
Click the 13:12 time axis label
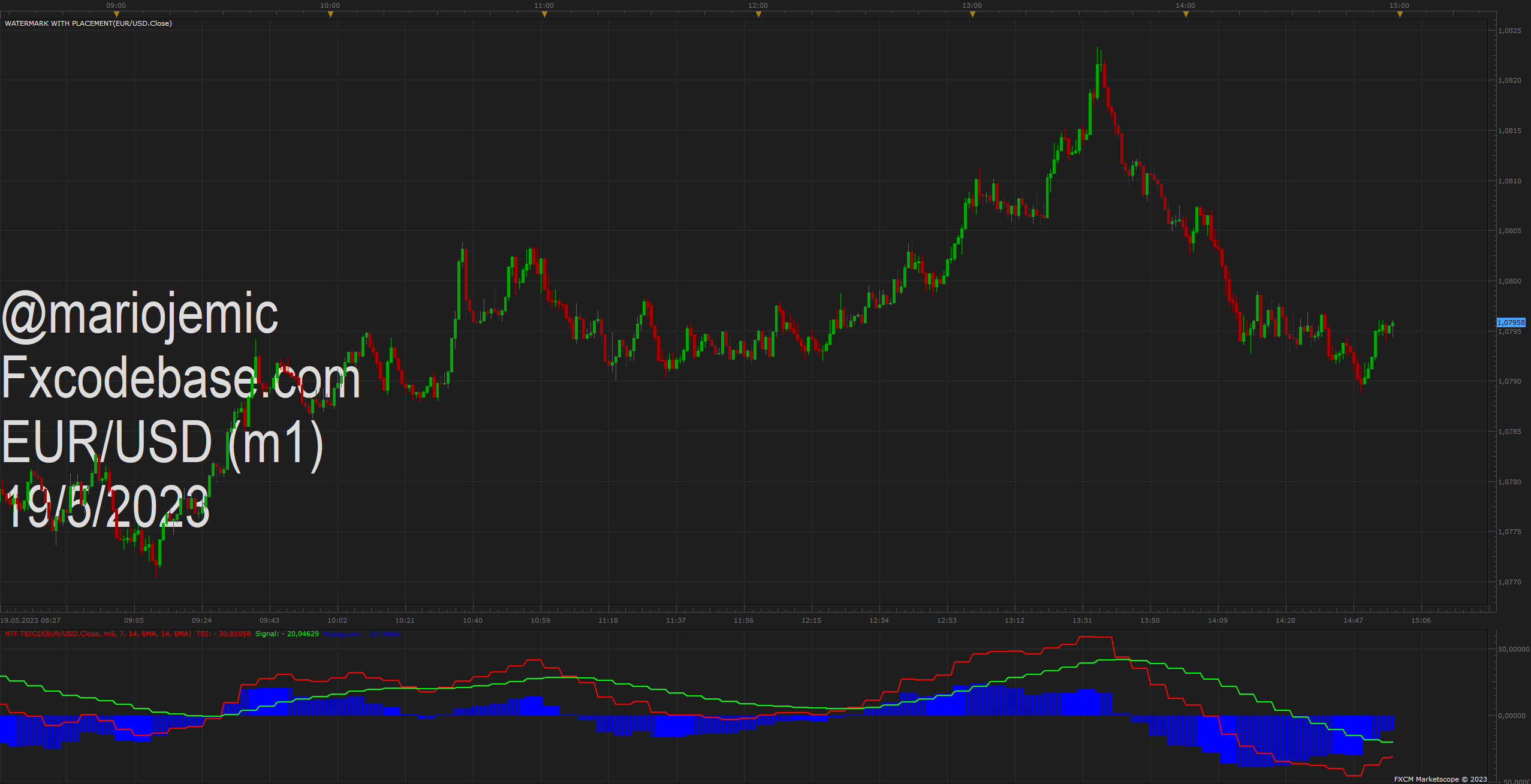[1015, 620]
